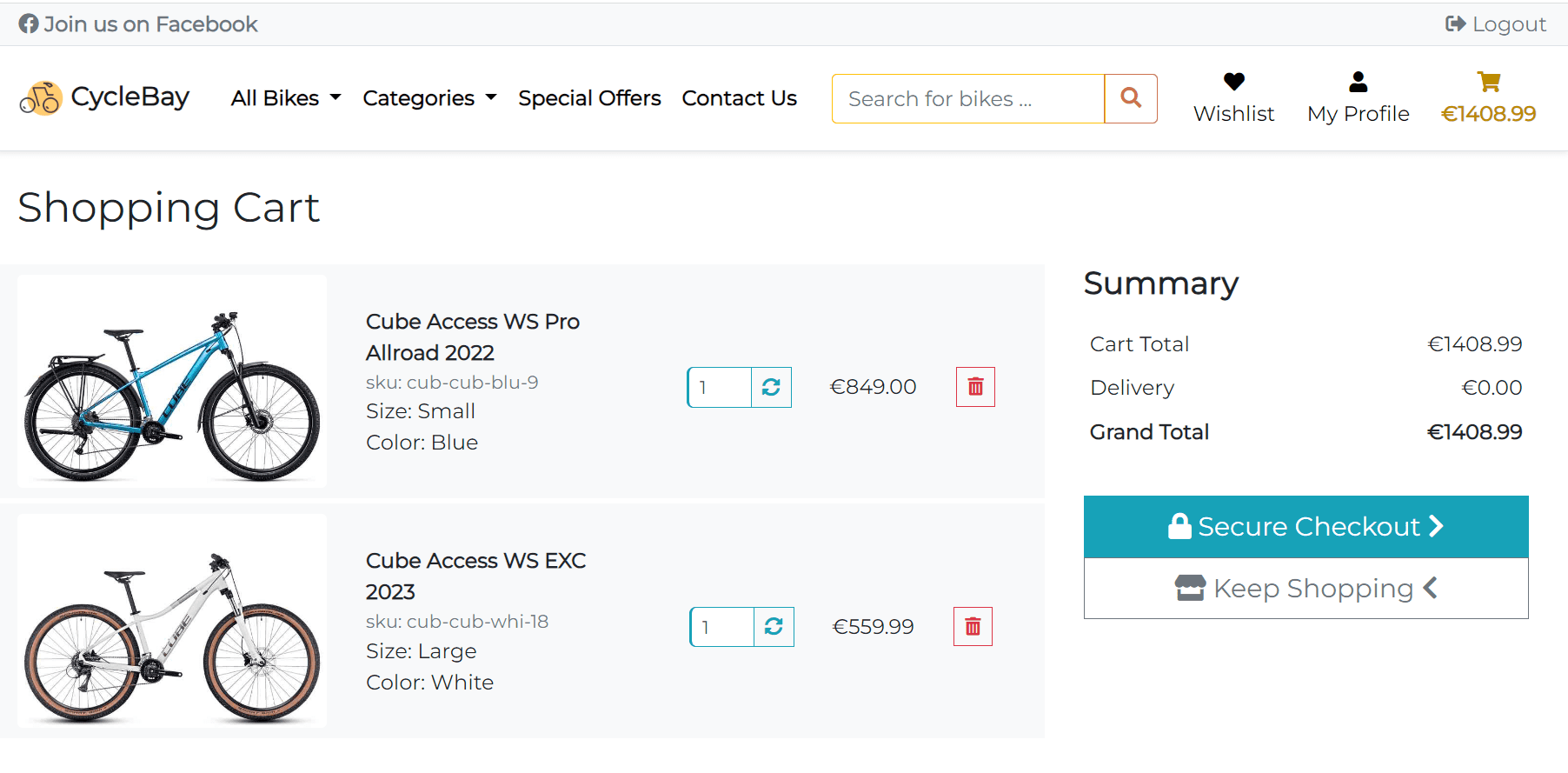Refresh quantity for the blue Cube bike
Image resolution: width=1568 pixels, height=773 pixels.
771,387
